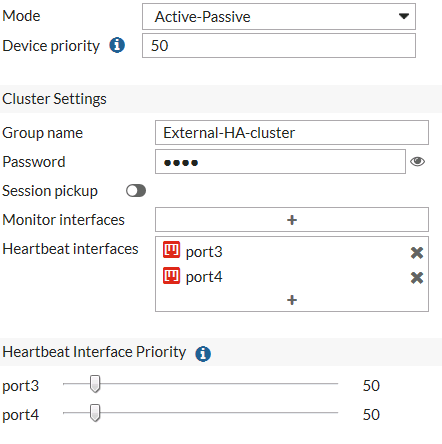Screen dimensions: 442x444
Task: Select port4 entry in heartbeat interfaces list
Action: (x=204, y=277)
